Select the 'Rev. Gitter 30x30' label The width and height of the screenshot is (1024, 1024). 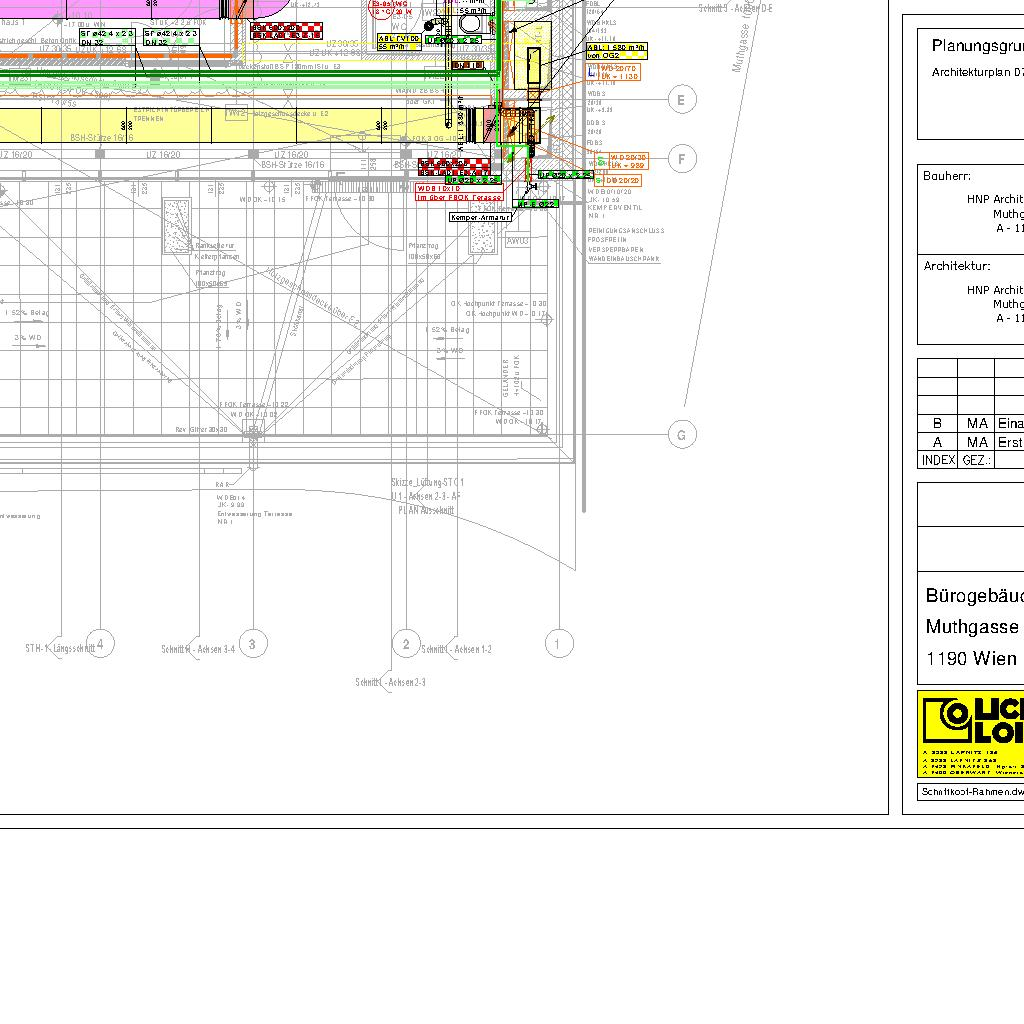[x=201, y=429]
